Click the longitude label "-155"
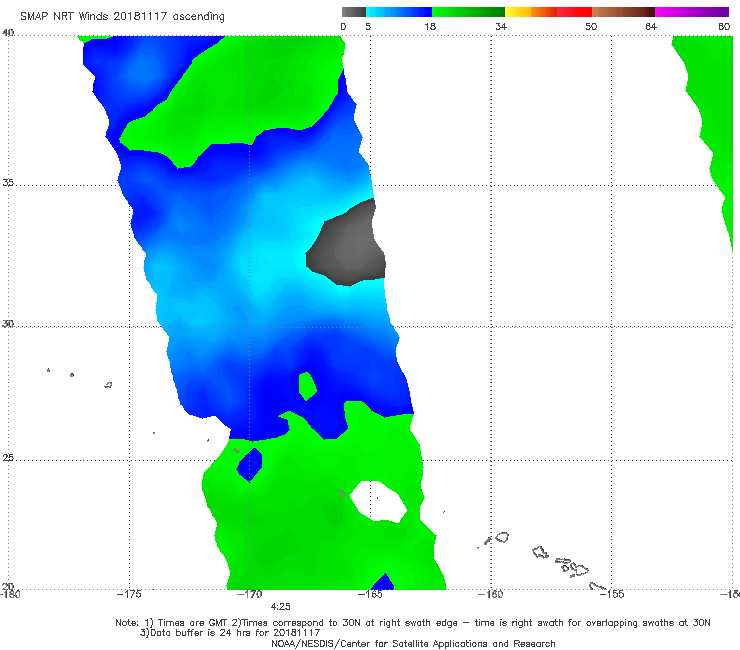This screenshot has height=650, width=740. (612, 594)
